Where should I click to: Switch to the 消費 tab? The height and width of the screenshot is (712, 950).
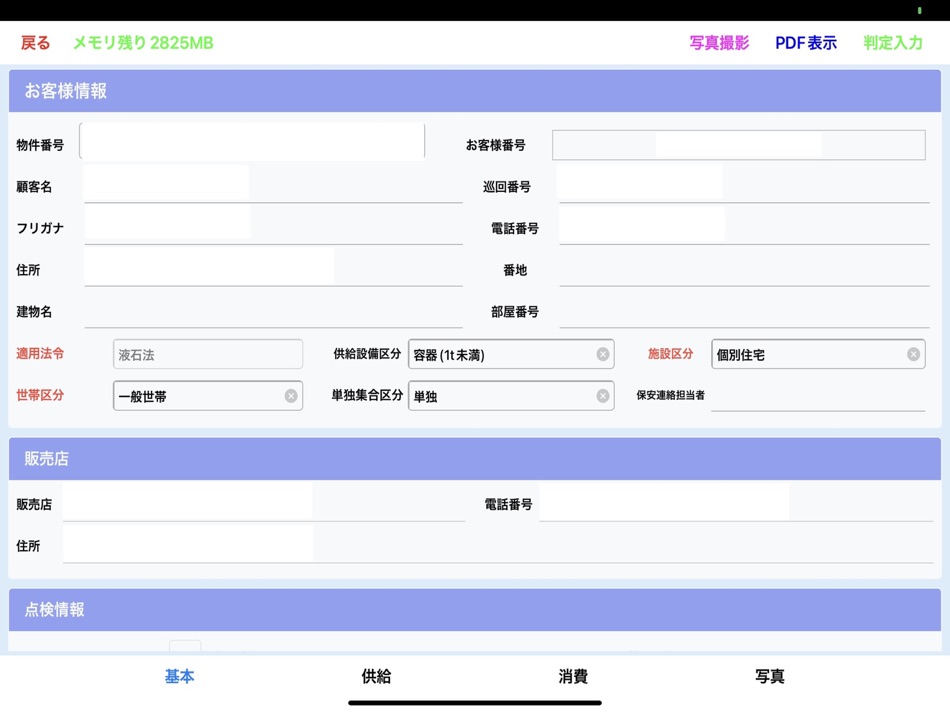click(573, 676)
